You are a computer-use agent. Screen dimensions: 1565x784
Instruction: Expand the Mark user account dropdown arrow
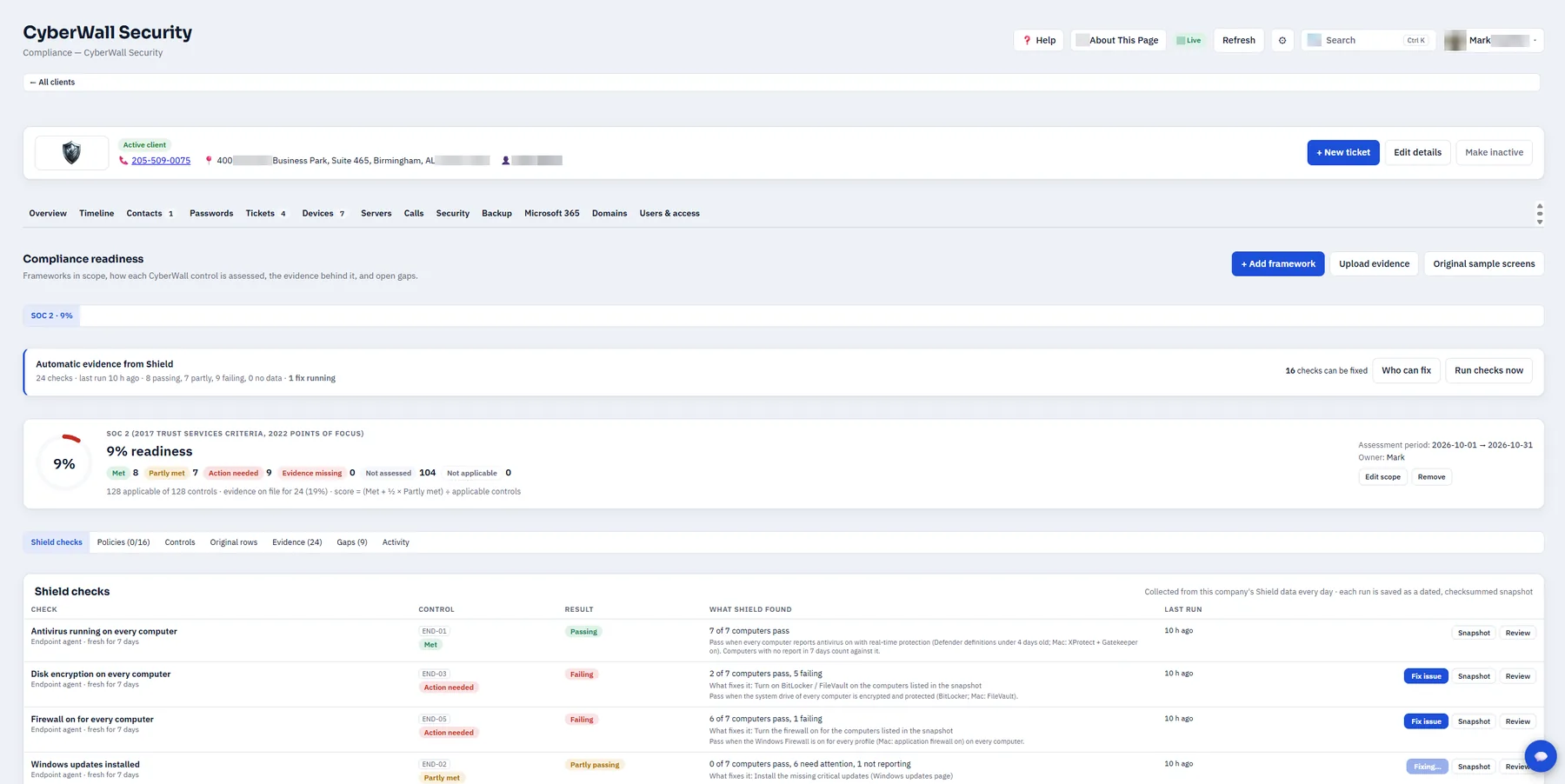1535,41
